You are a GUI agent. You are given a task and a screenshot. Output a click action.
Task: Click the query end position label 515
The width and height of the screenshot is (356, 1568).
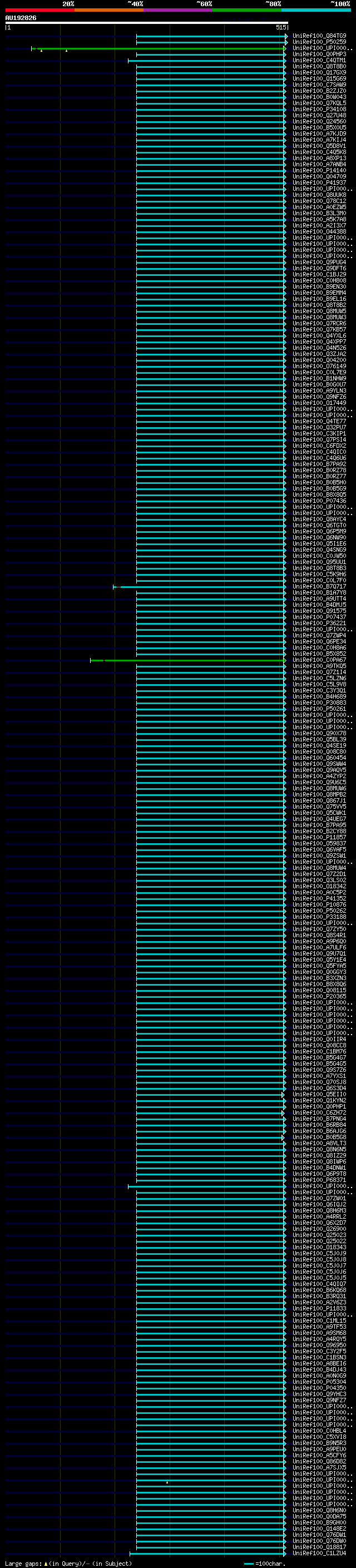coord(280,27)
